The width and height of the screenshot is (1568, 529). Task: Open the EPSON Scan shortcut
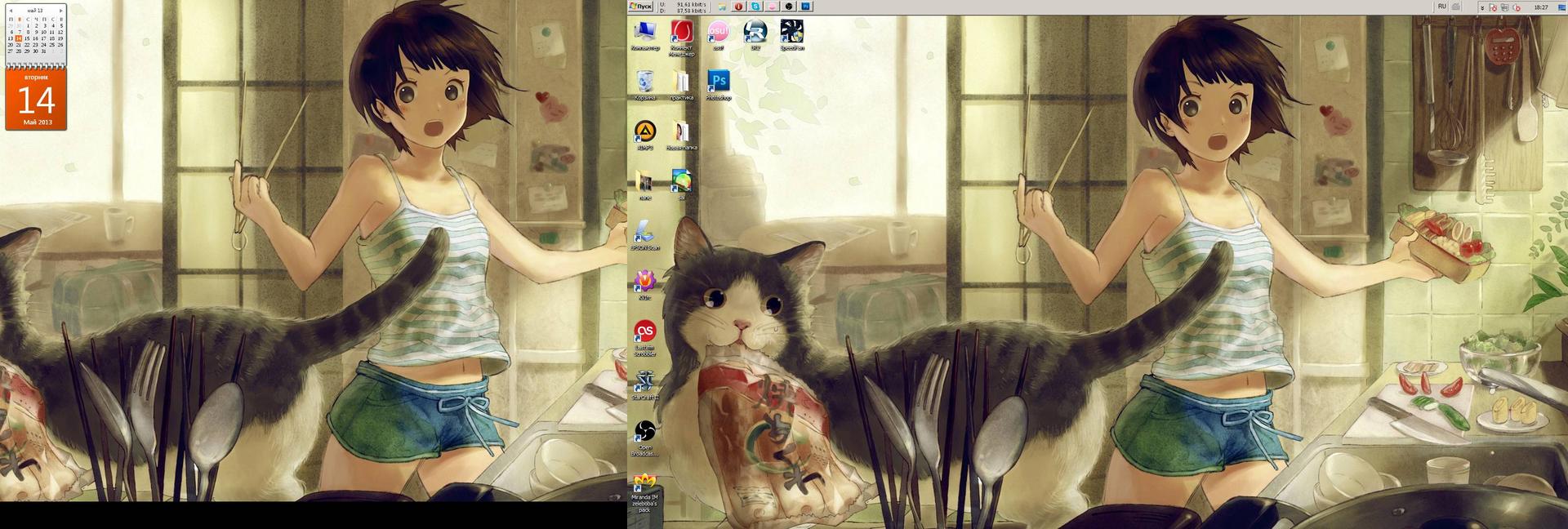[x=645, y=235]
